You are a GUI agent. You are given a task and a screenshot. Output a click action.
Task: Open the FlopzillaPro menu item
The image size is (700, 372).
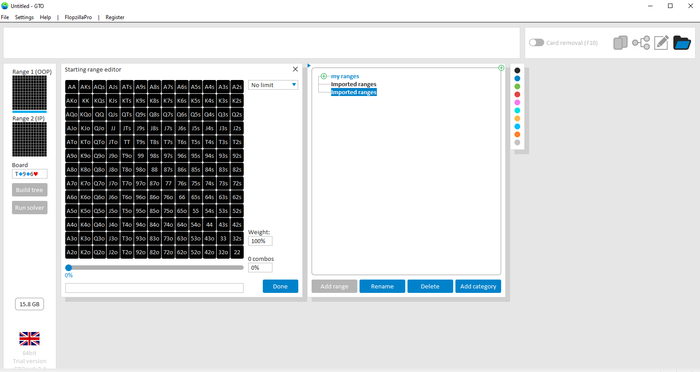coord(78,17)
